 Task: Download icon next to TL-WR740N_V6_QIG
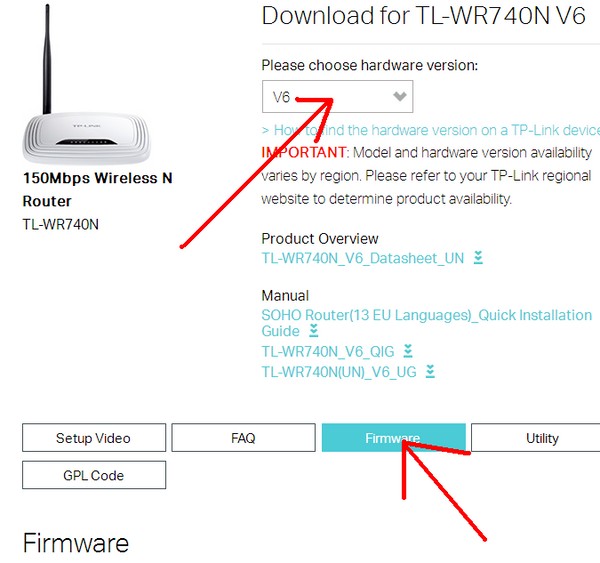(x=408, y=351)
